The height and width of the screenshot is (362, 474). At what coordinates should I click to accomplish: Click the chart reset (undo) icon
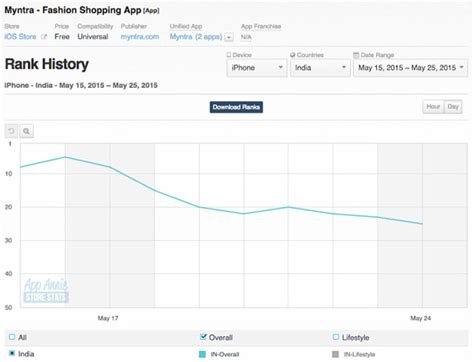(11, 131)
